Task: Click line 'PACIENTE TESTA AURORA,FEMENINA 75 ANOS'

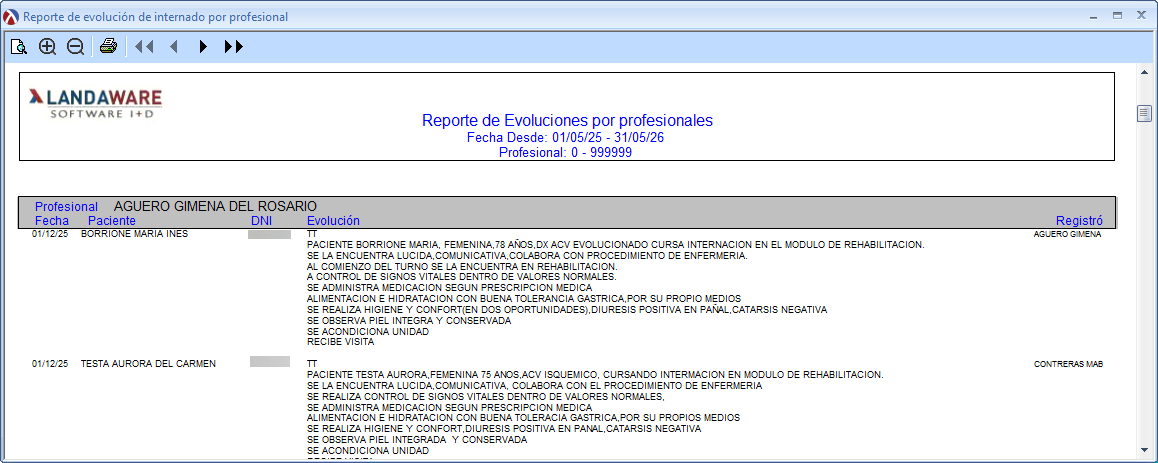Action: [595, 374]
